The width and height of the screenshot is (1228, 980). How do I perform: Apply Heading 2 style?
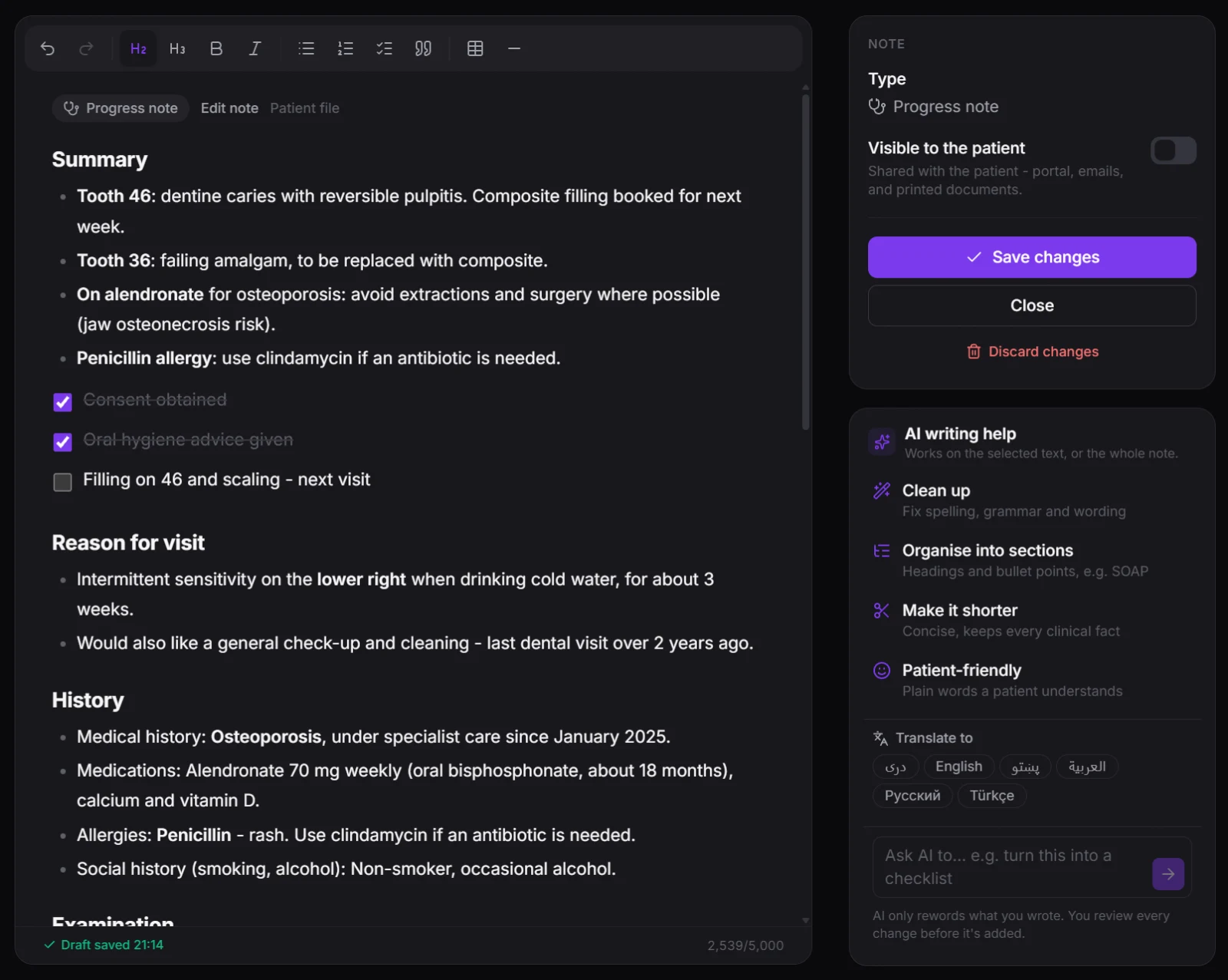point(138,48)
